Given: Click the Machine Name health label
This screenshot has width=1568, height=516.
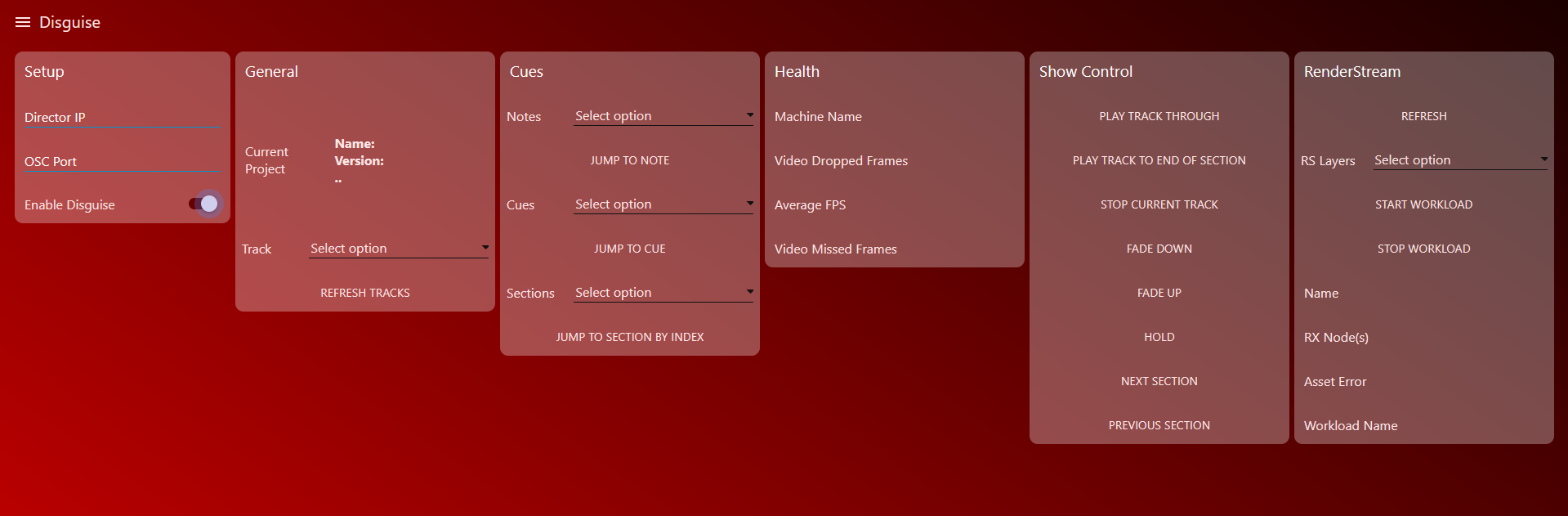Looking at the screenshot, I should pos(818,117).
